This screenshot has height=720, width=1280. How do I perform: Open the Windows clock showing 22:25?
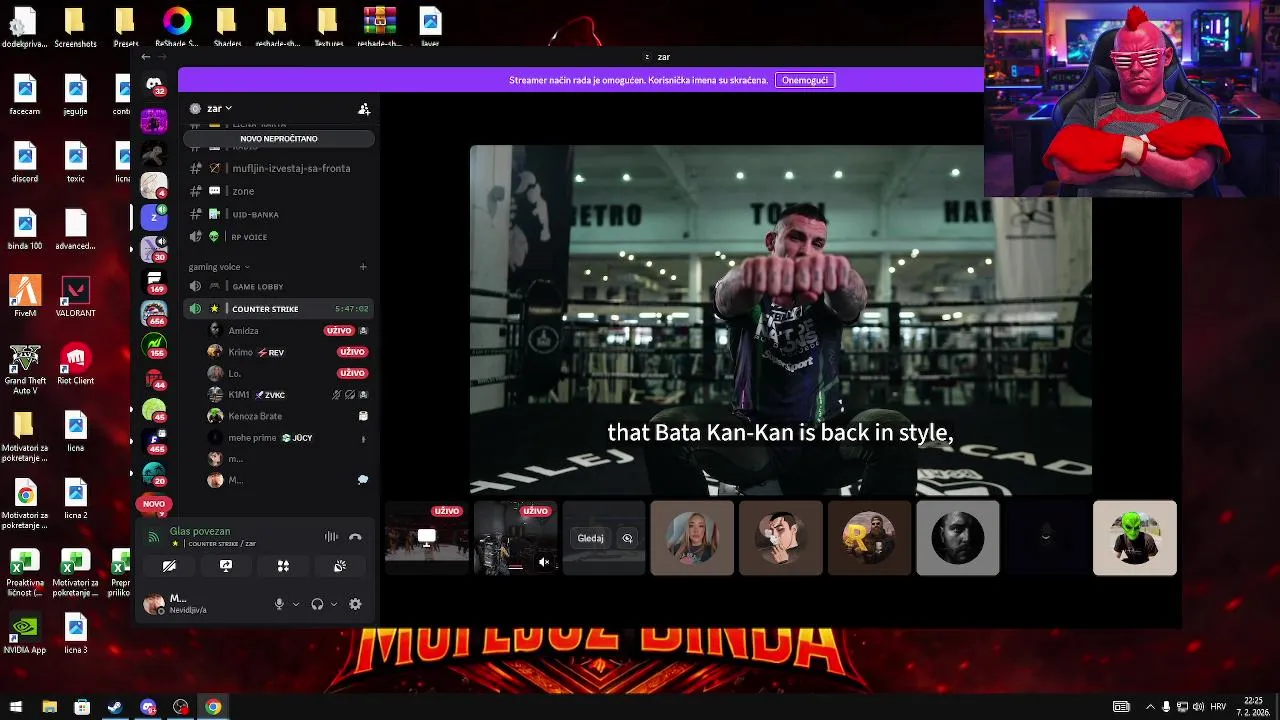point(1253,707)
